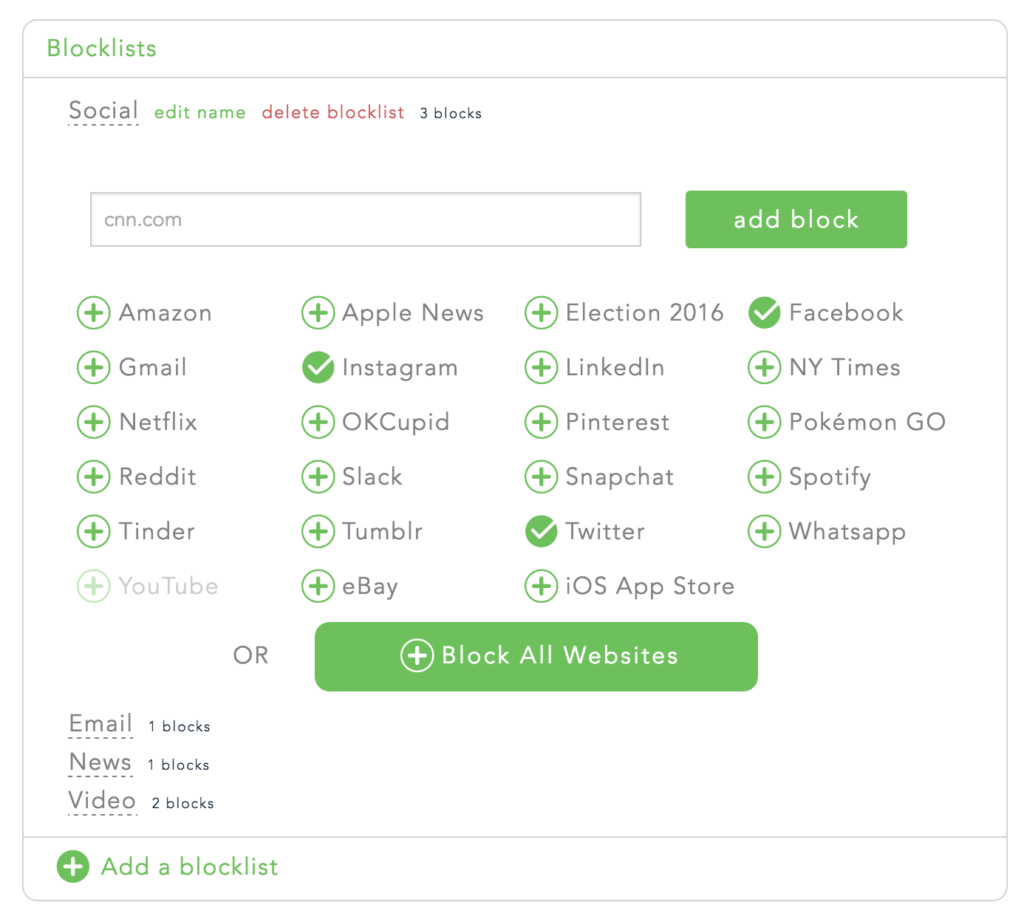Add Pinterest using its plus icon
The image size is (1024, 919).
pos(541,422)
